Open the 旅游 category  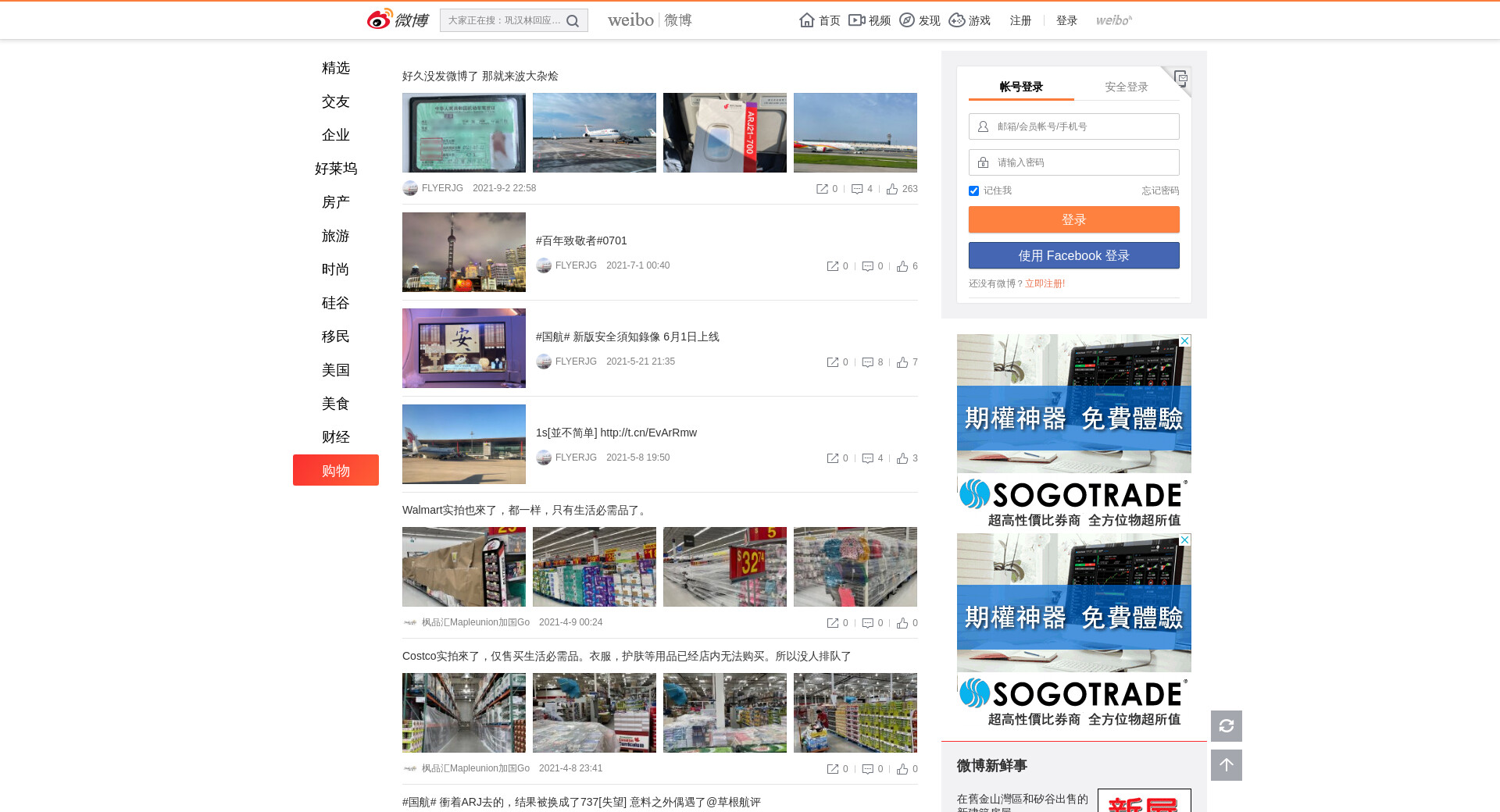pos(335,236)
